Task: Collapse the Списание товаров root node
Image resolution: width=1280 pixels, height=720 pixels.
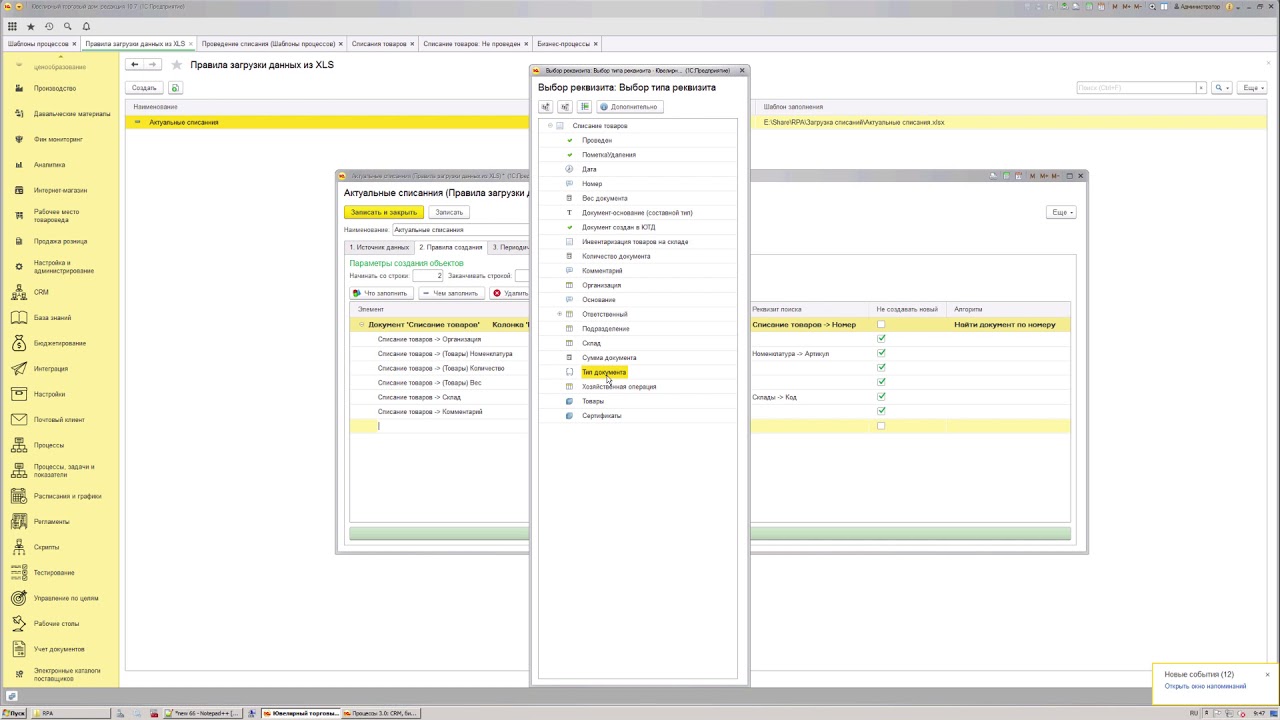Action: coord(550,126)
